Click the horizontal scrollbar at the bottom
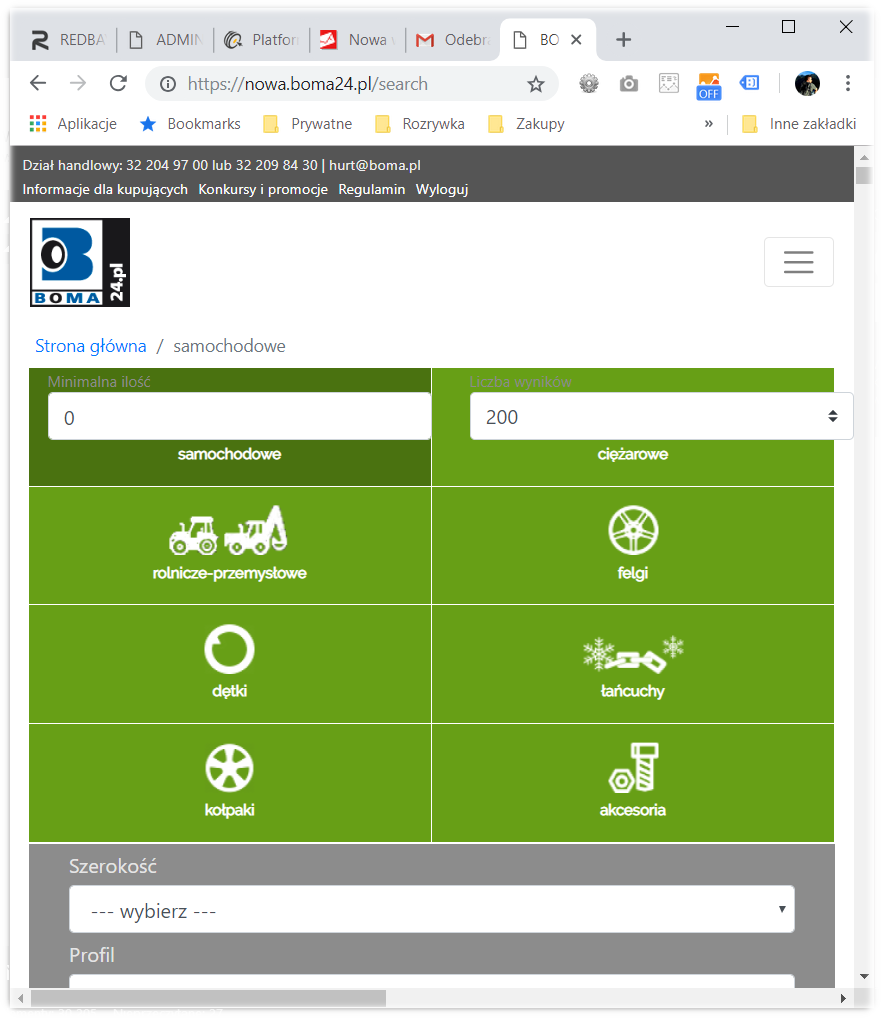This screenshot has height=1018, width=881. [208, 998]
